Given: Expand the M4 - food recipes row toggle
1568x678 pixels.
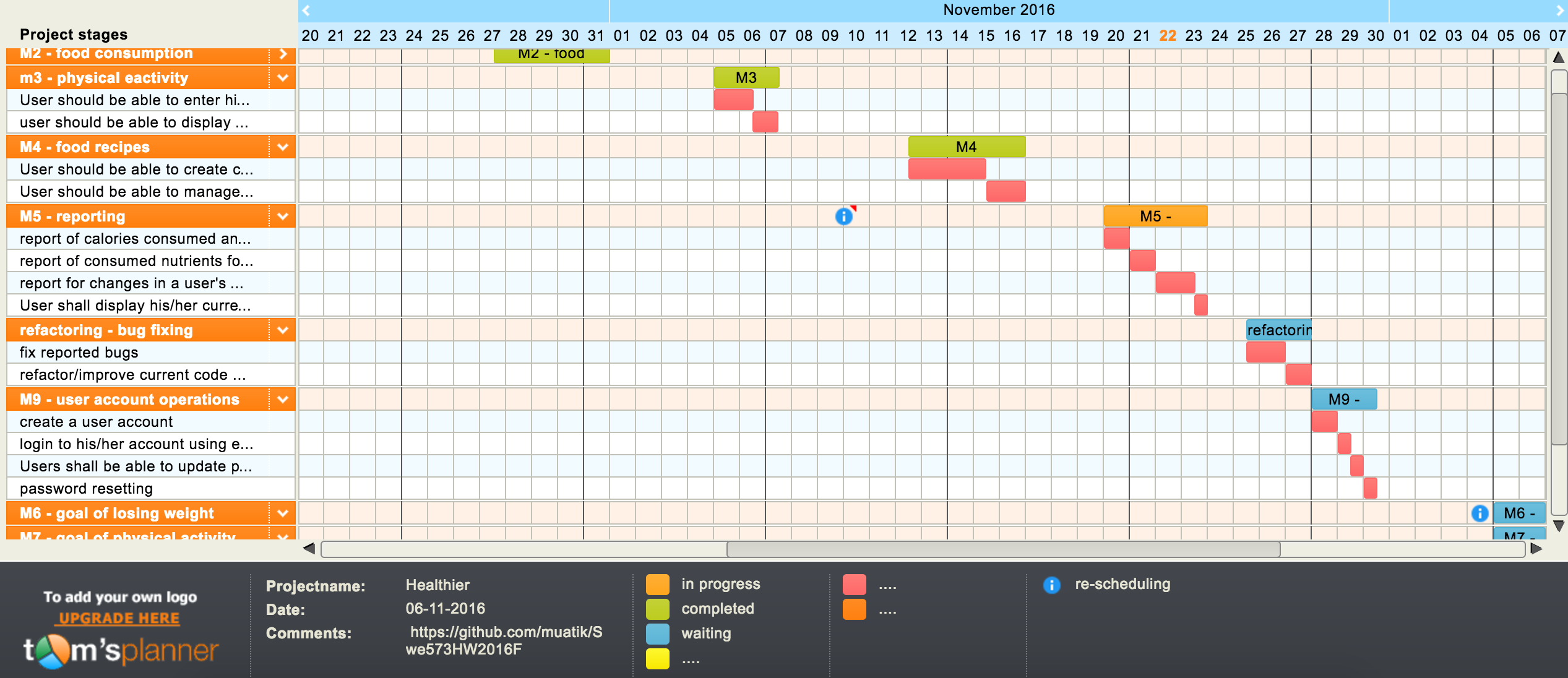Looking at the screenshot, I should point(283,148).
